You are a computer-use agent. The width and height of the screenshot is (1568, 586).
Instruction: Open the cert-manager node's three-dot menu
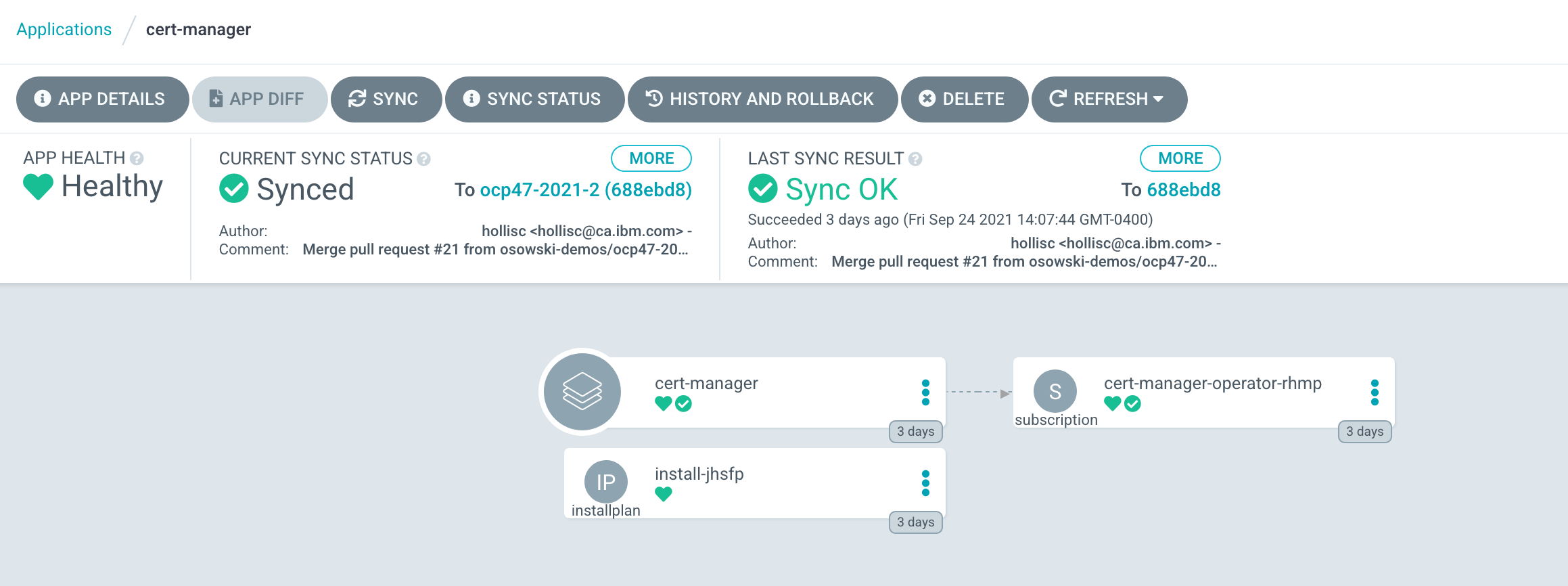[x=925, y=392]
